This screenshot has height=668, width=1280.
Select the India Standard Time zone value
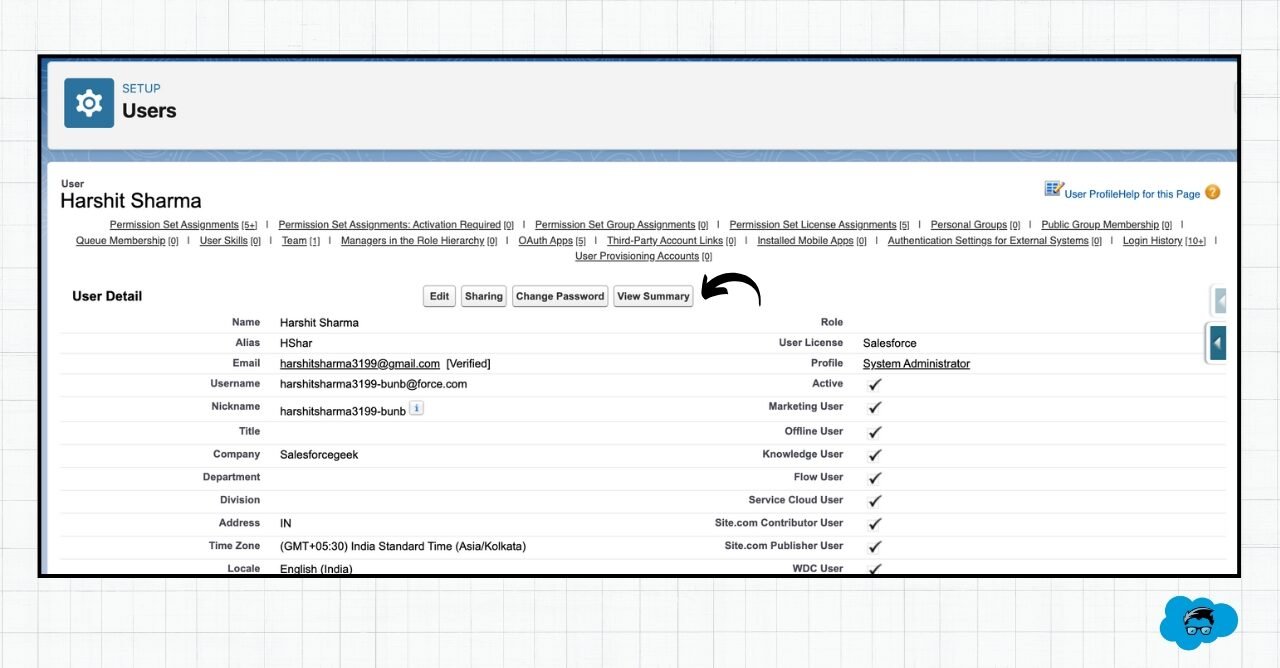pos(403,547)
